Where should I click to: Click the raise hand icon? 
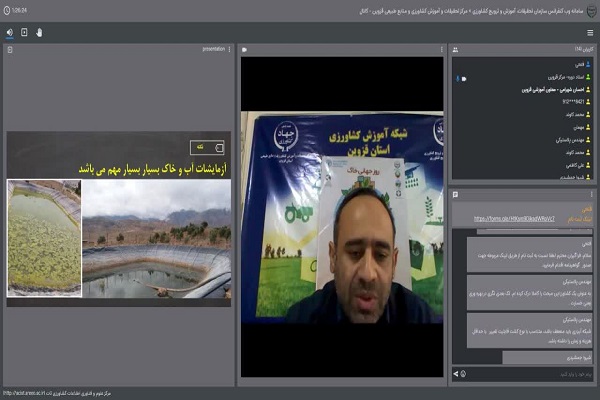39,32
